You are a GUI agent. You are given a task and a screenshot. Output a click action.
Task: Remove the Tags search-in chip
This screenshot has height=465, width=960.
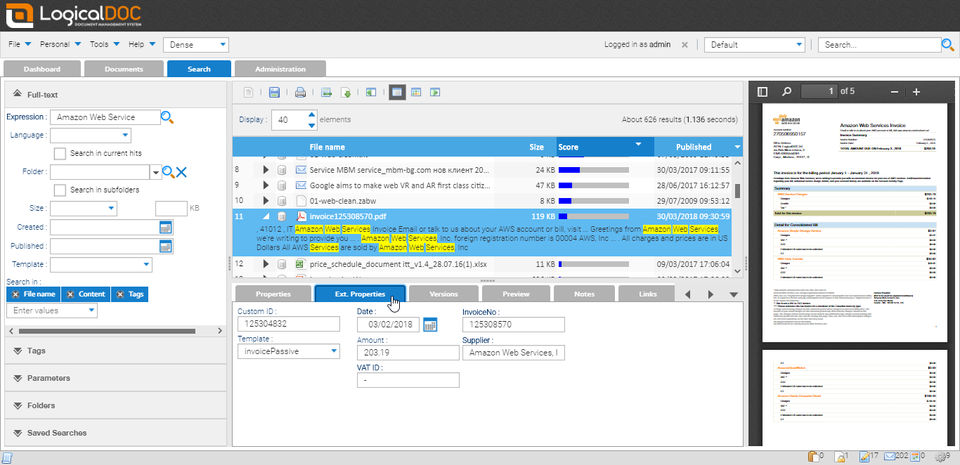click(120, 294)
